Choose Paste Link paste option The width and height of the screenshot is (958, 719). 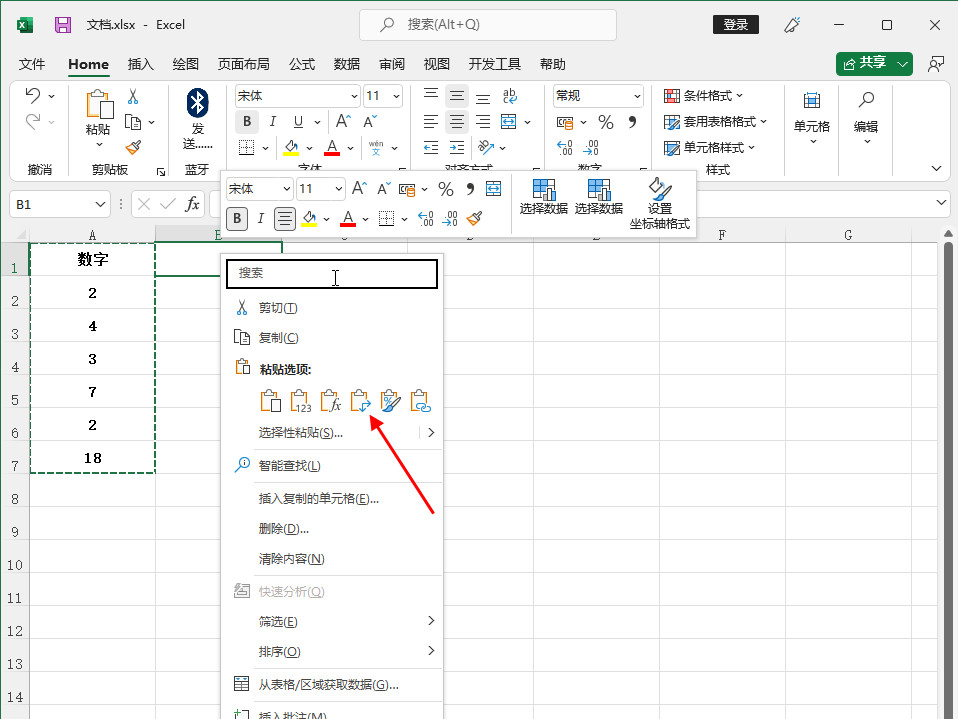click(420, 401)
